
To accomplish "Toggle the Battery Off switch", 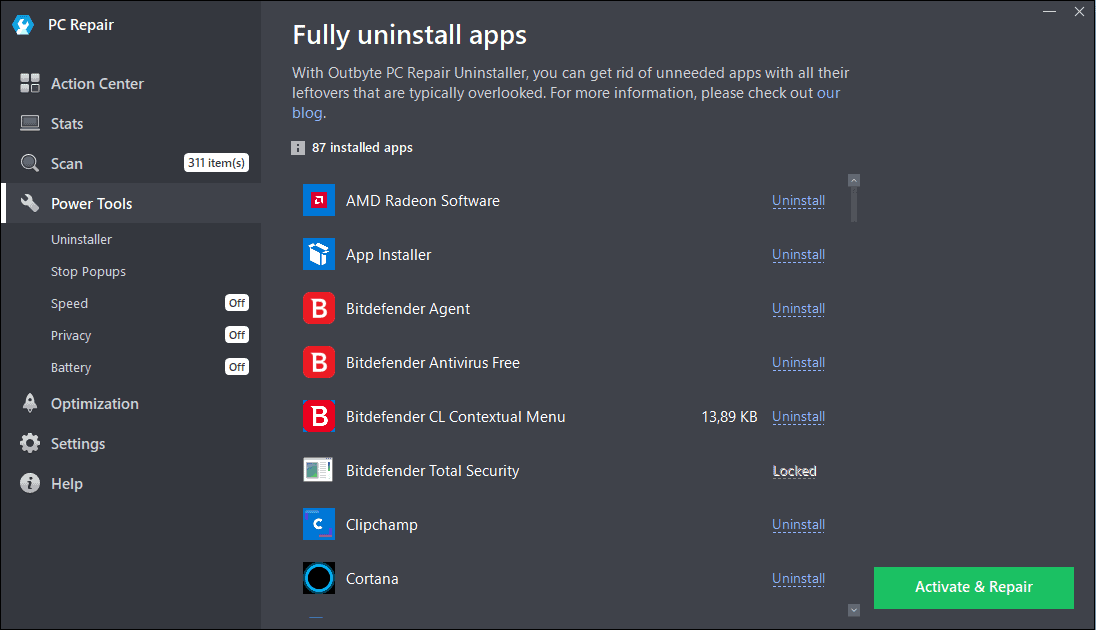I will pos(237,367).
